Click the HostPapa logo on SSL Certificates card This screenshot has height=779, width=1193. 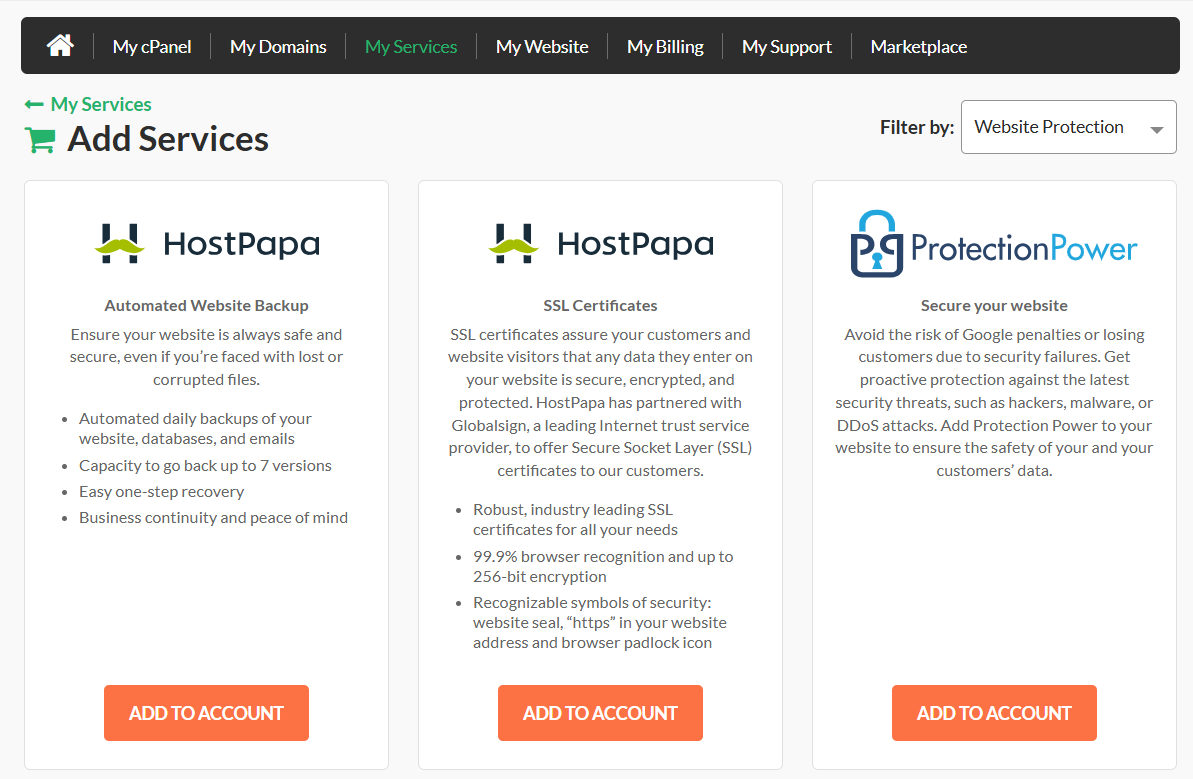pos(601,243)
